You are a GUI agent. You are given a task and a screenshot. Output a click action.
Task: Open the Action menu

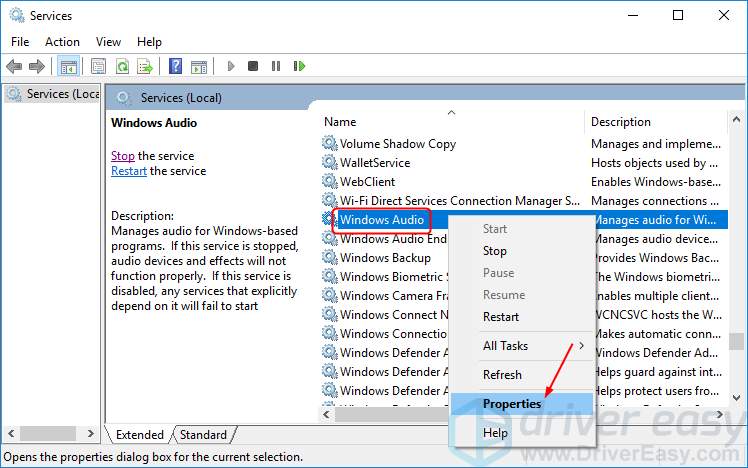(x=62, y=42)
